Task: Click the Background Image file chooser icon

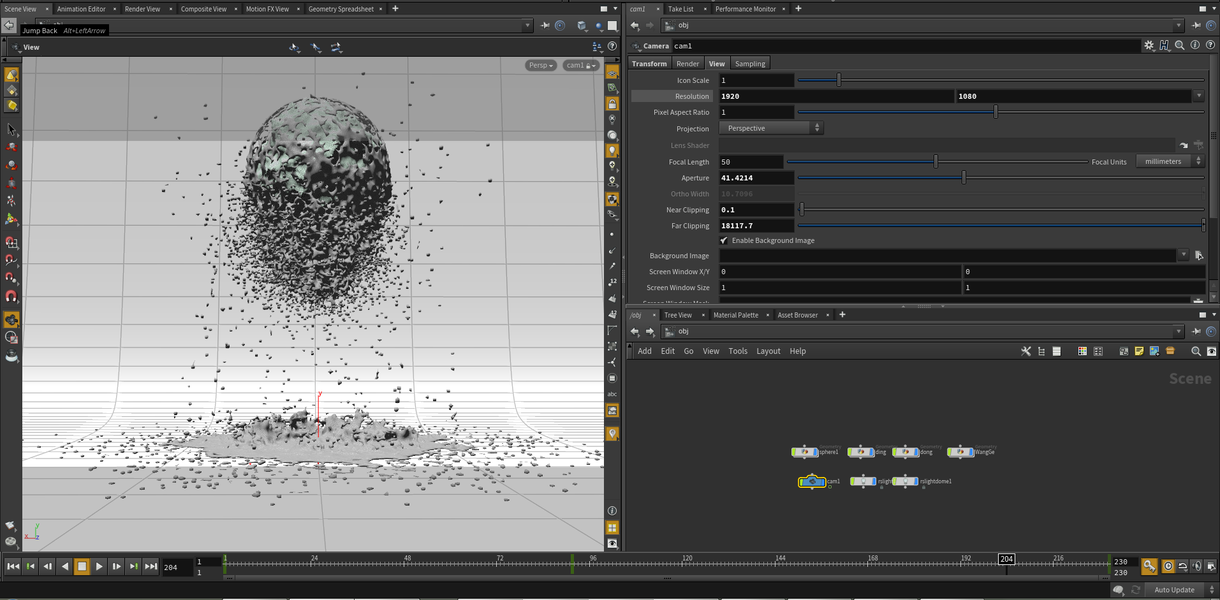Action: 1198,256
